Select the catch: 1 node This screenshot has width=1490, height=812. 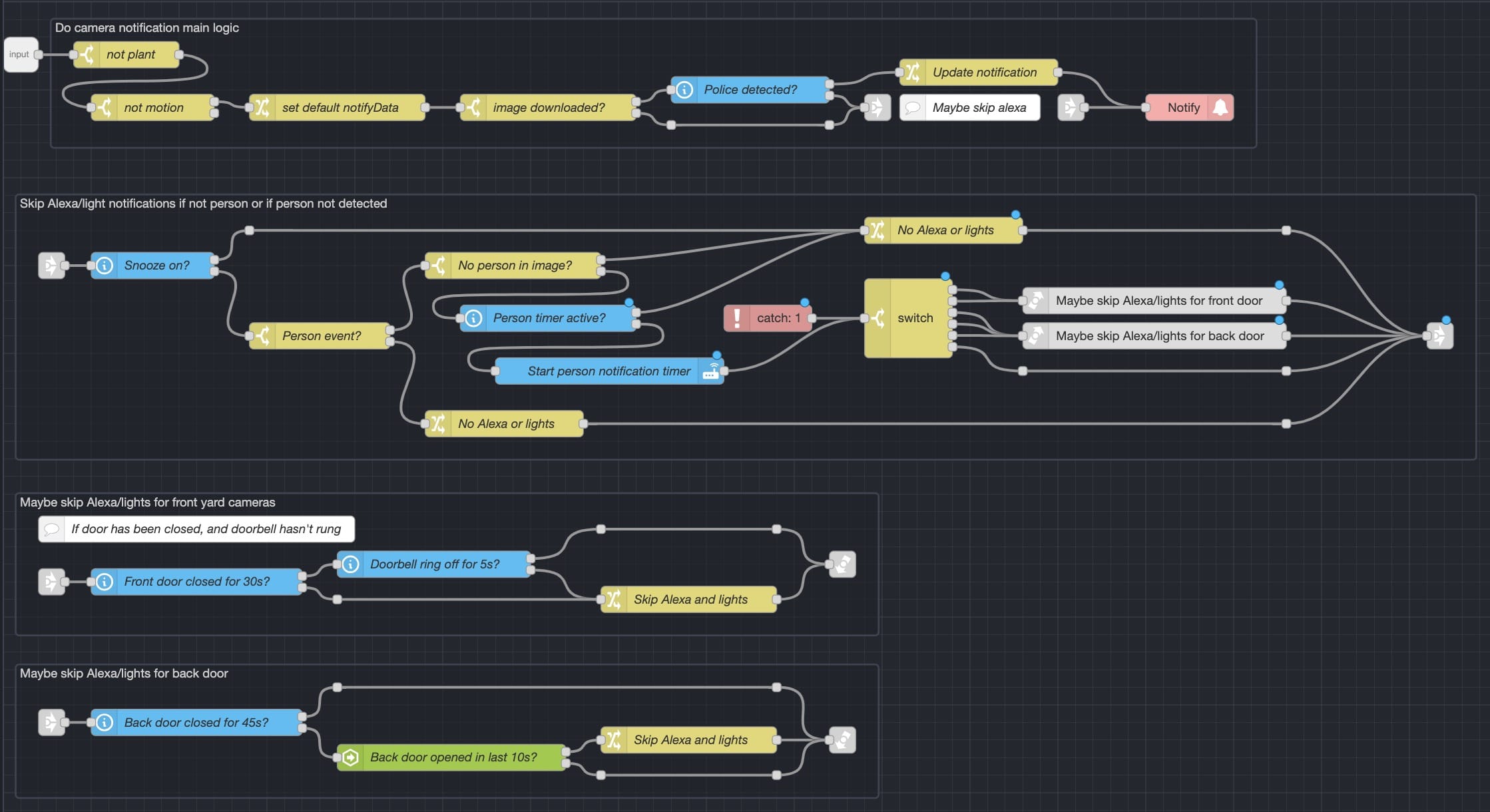[768, 318]
